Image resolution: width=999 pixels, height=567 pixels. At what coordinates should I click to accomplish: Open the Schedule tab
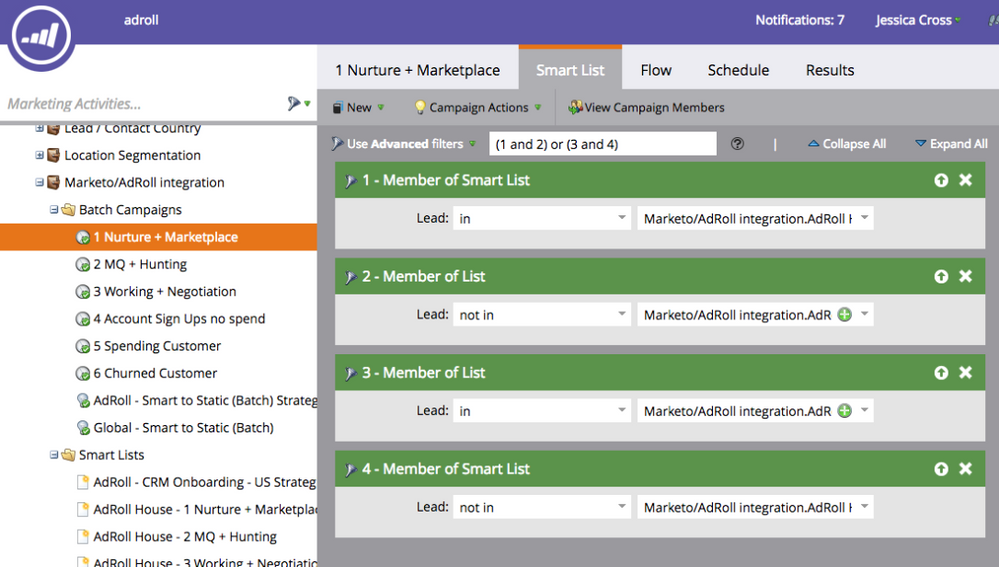[738, 70]
